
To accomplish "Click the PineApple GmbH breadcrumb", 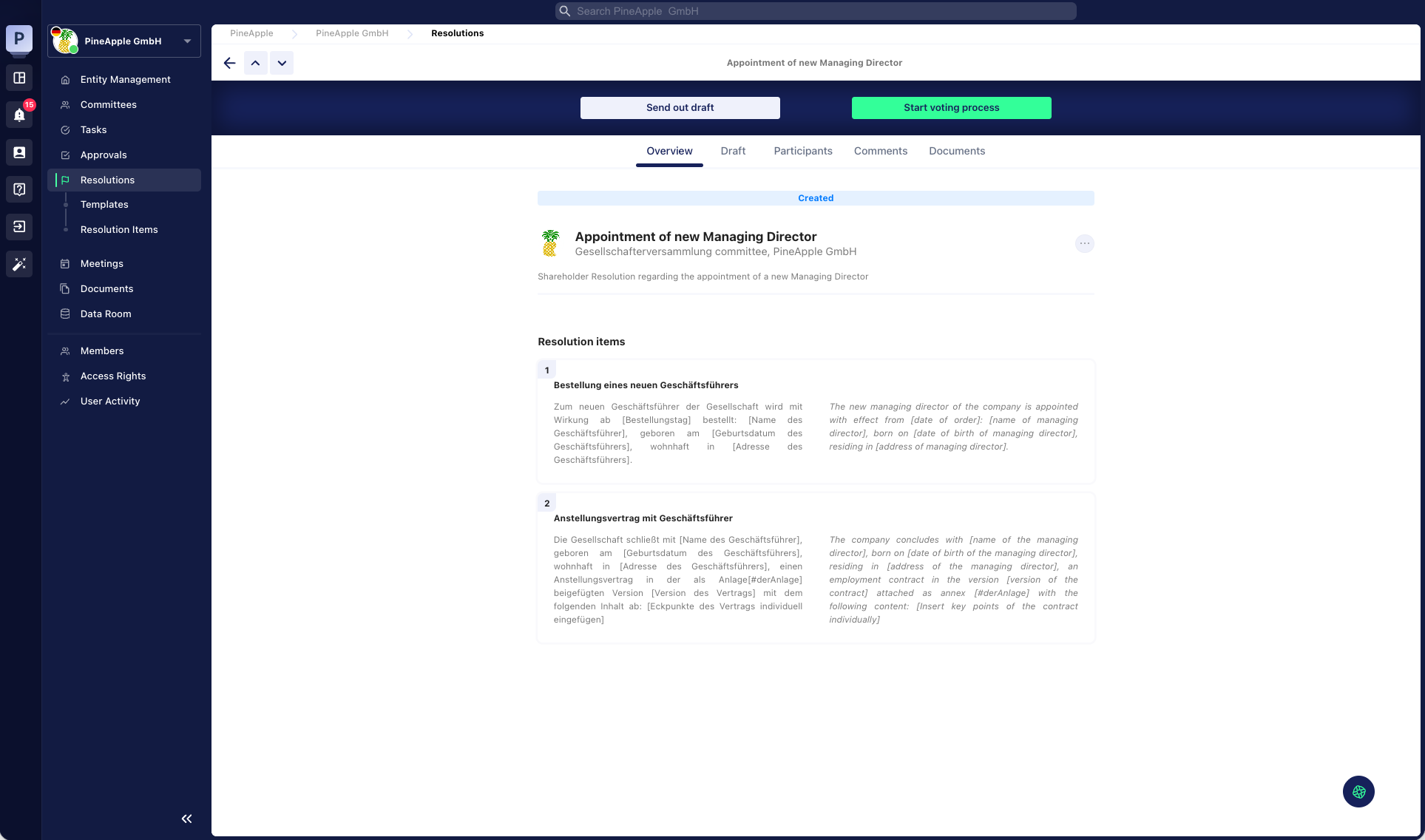I will click(352, 33).
